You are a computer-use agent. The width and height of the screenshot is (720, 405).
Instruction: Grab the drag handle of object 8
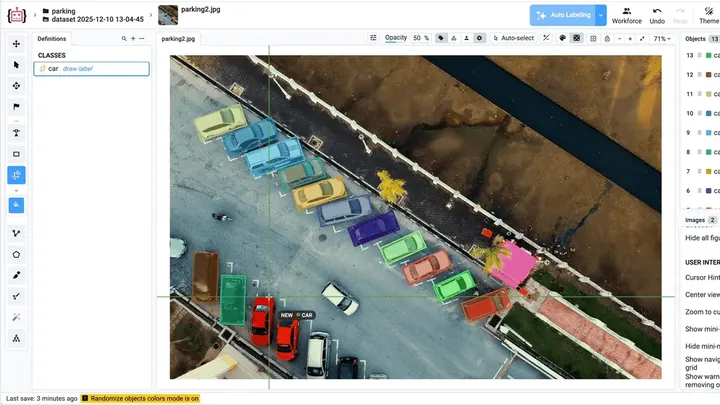[x=699, y=152]
